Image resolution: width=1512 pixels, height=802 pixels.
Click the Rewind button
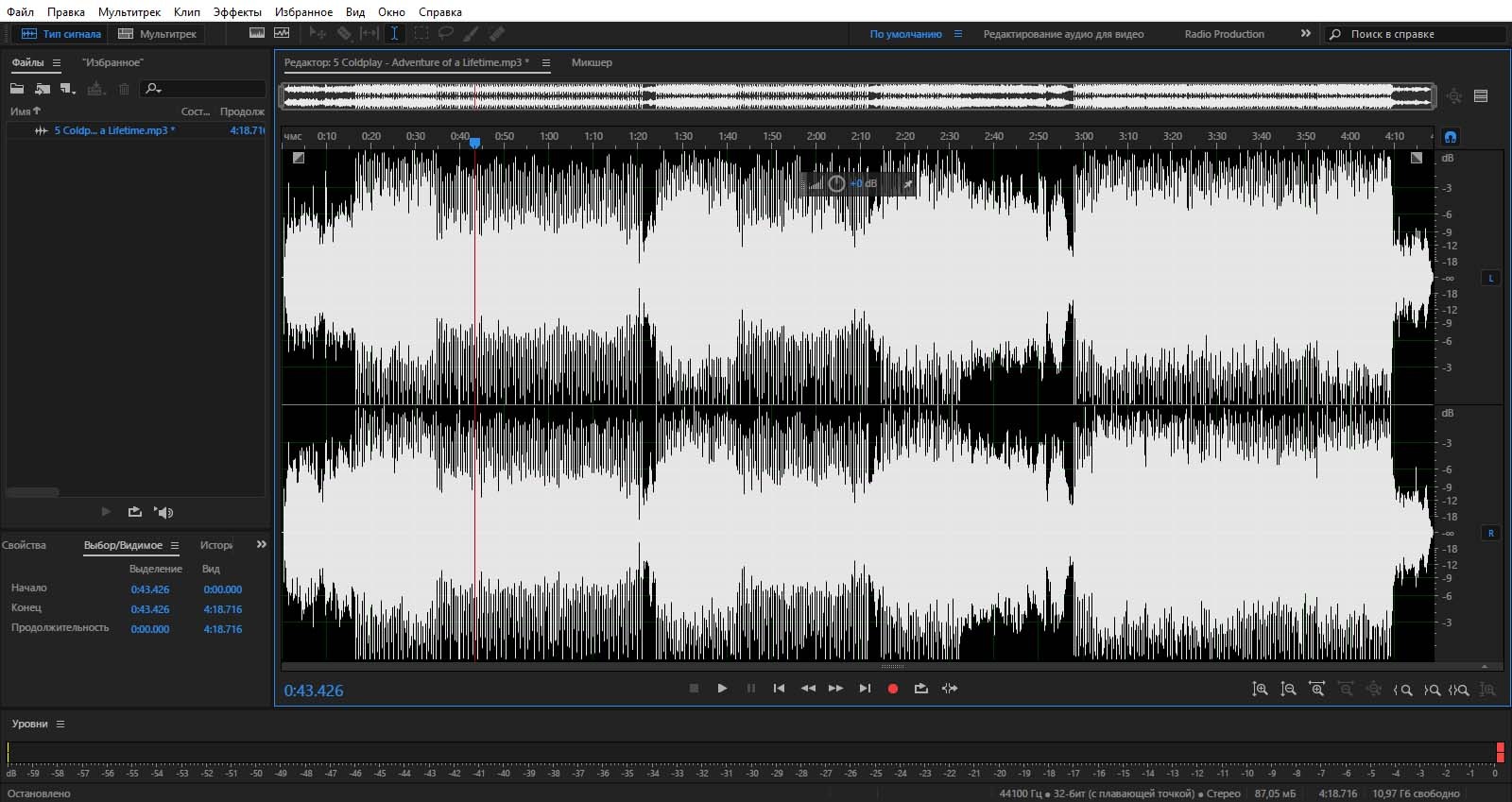[808, 689]
